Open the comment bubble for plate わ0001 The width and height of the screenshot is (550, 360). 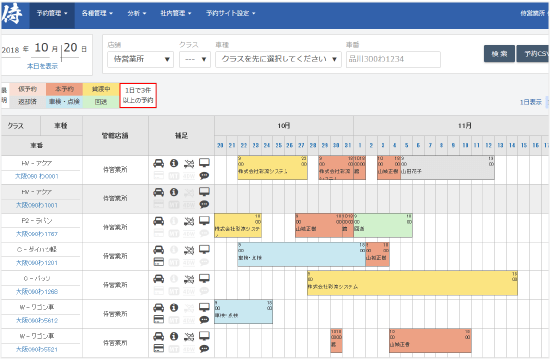click(204, 175)
